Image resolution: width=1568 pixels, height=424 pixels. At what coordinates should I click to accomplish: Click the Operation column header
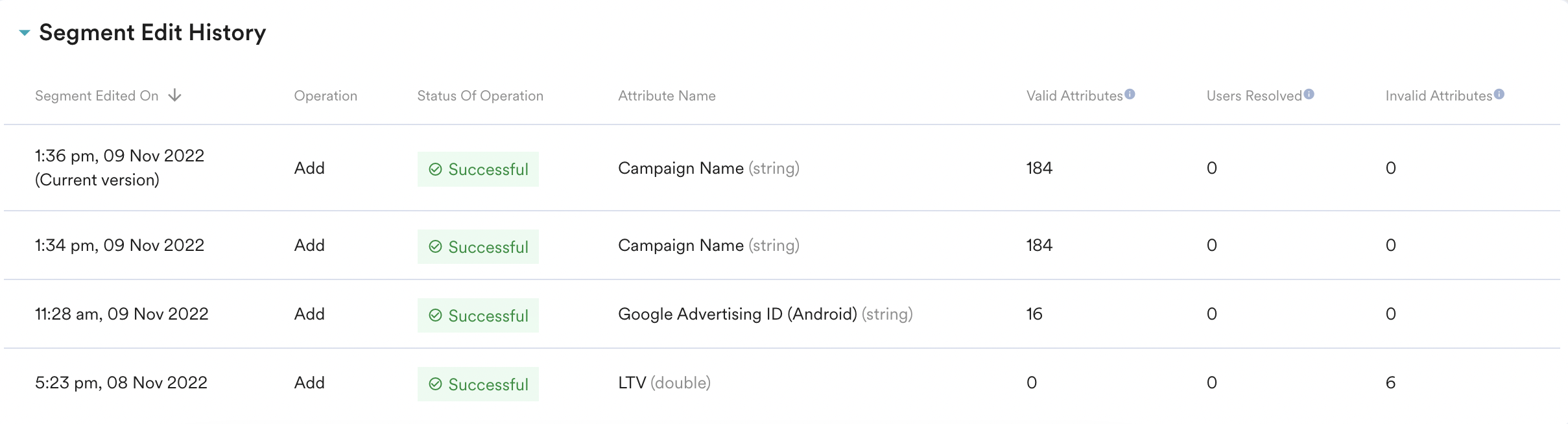326,96
